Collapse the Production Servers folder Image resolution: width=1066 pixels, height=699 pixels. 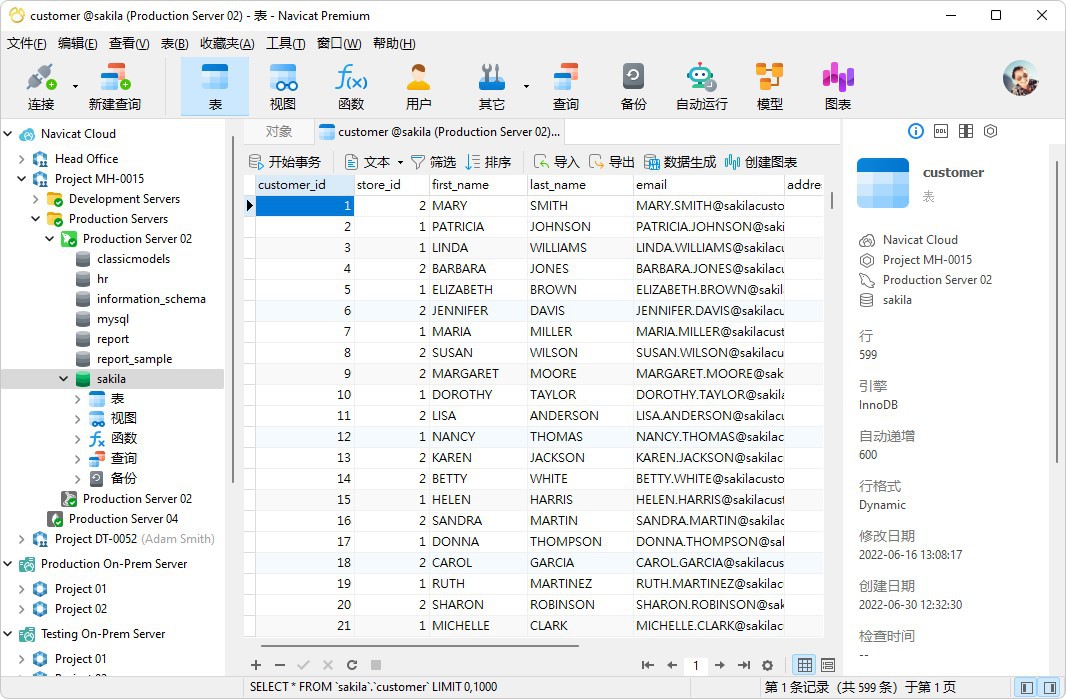click(36, 219)
